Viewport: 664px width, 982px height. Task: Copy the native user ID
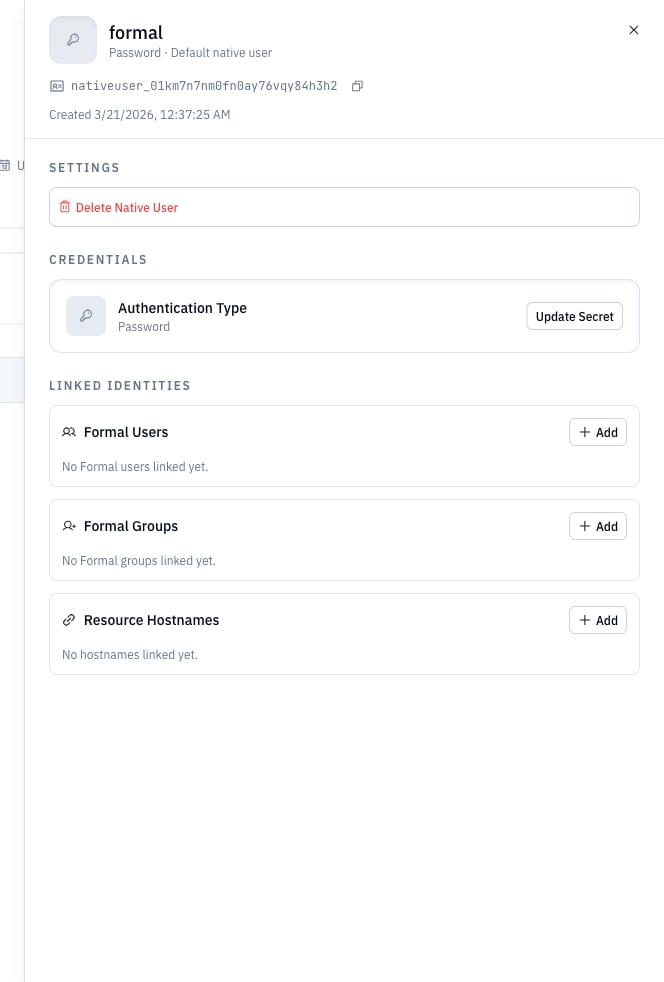point(357,86)
